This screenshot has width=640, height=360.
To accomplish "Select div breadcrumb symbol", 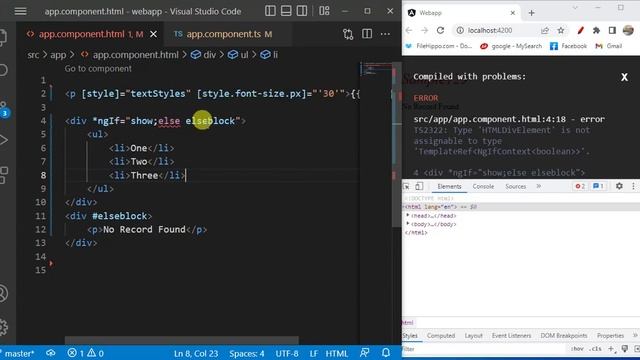I will pos(204,55).
